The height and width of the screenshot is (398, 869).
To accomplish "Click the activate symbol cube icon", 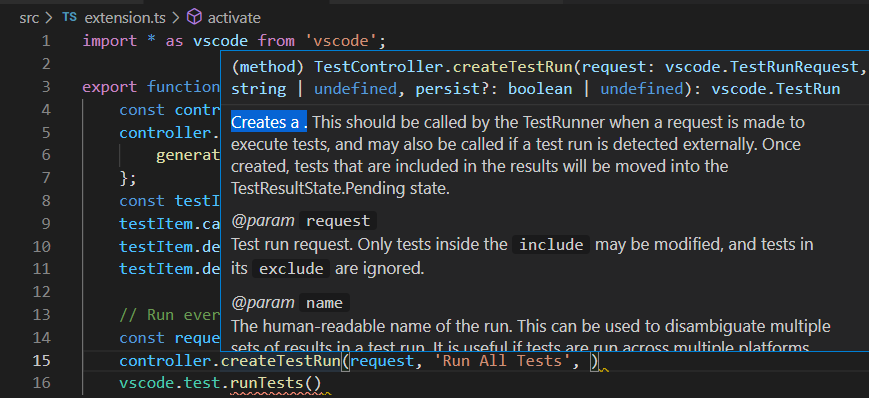I will click(x=194, y=18).
